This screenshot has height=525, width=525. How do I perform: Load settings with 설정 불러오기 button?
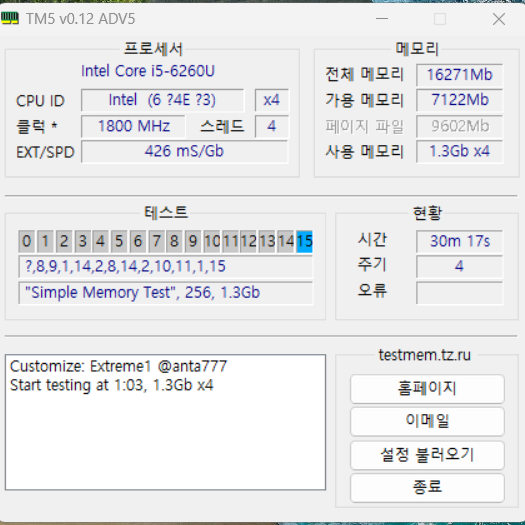tap(427, 455)
